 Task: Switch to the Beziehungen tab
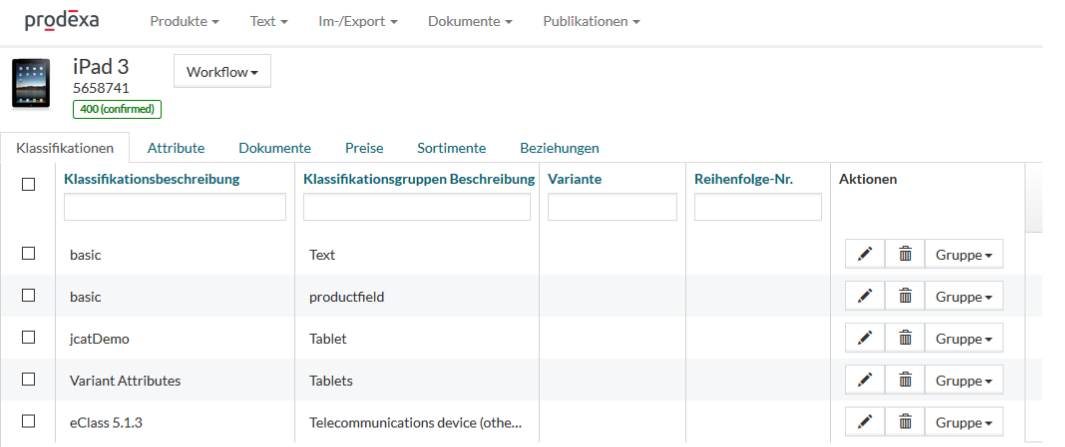tap(560, 148)
